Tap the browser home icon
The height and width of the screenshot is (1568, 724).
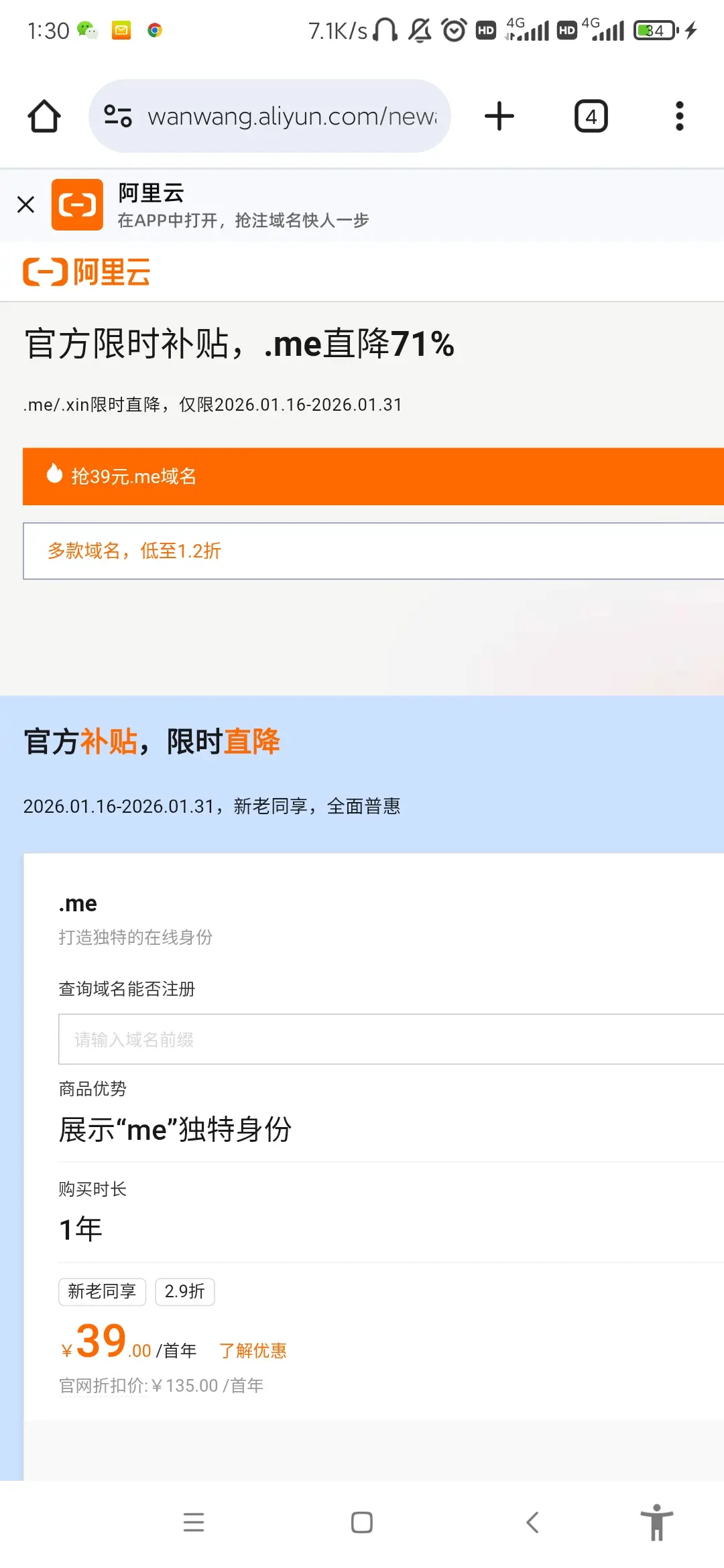click(x=44, y=116)
